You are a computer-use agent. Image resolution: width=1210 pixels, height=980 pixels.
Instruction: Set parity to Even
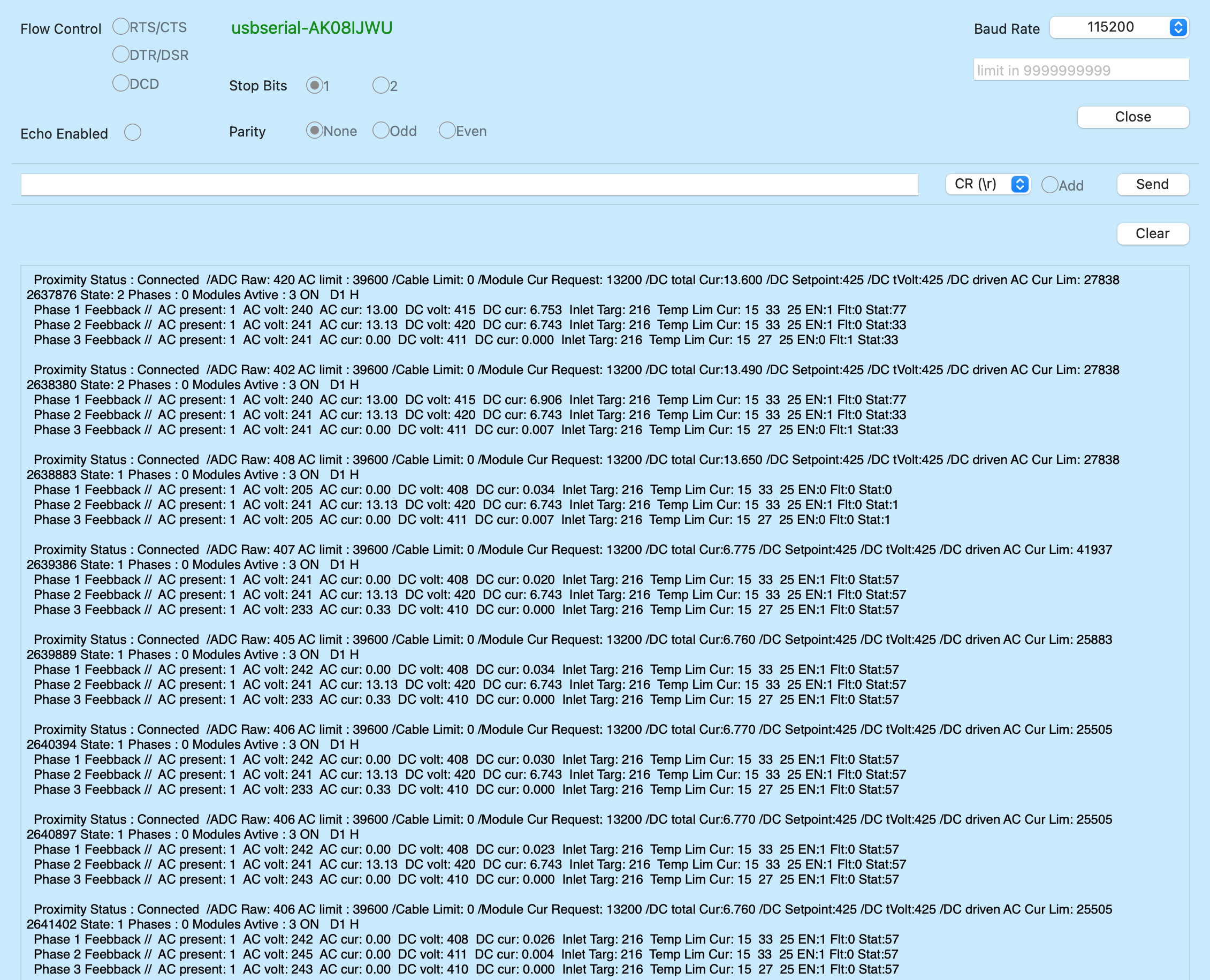[447, 131]
